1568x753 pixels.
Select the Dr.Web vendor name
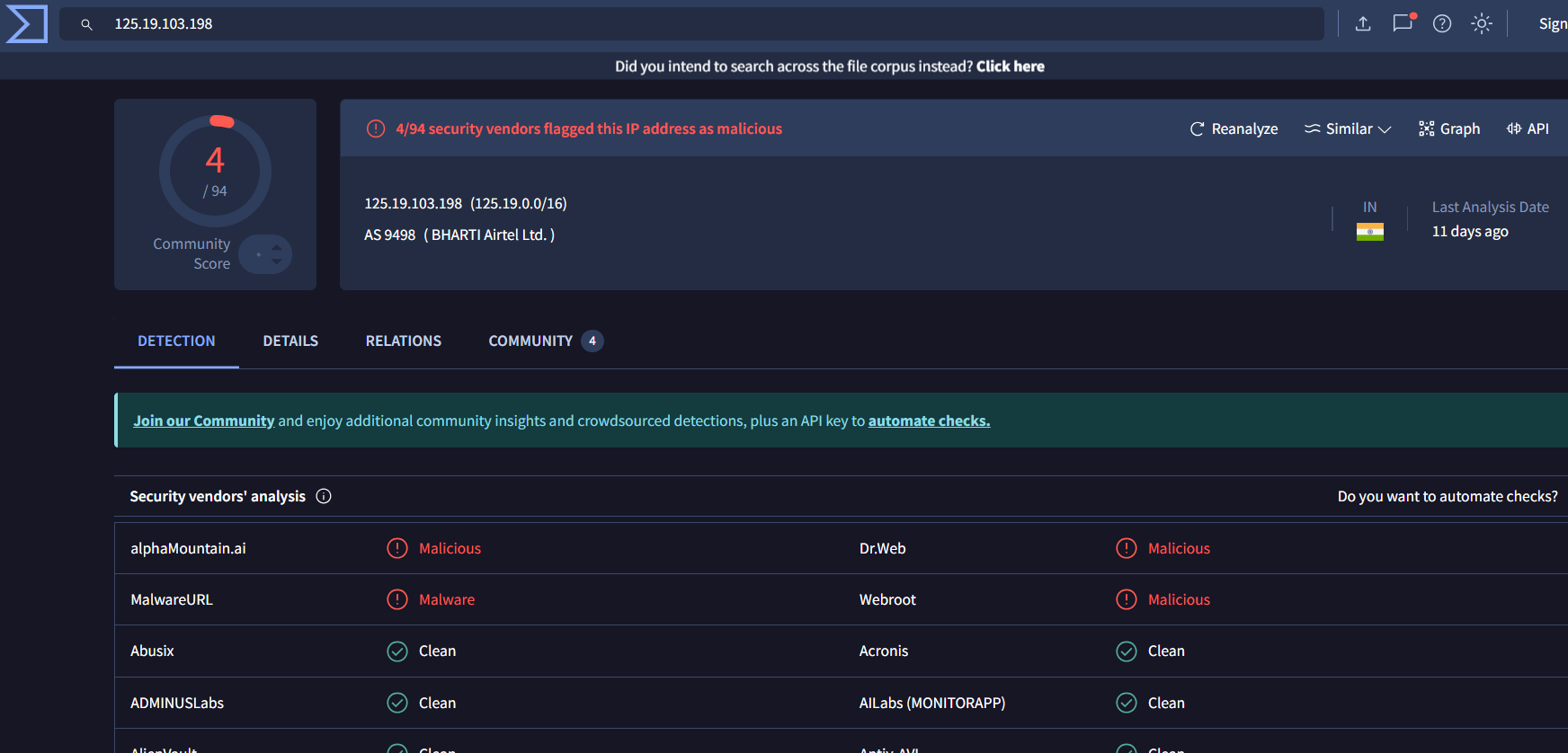click(883, 548)
